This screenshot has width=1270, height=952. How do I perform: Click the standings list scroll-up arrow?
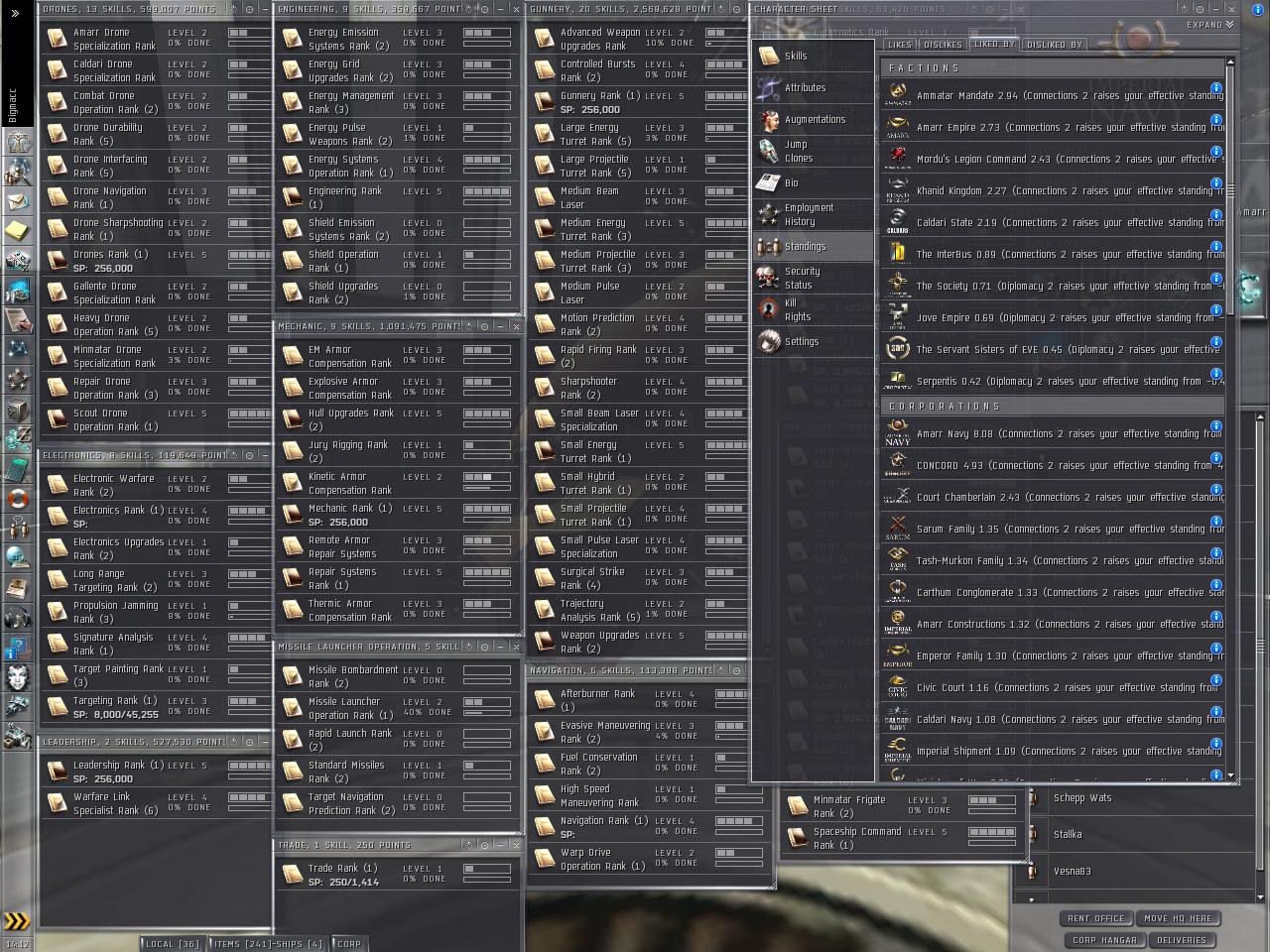coord(1231,61)
